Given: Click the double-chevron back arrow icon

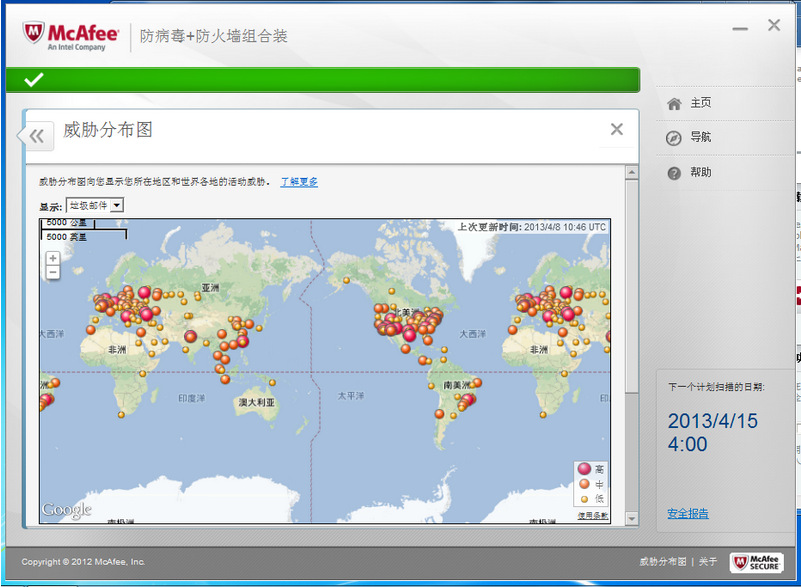Looking at the screenshot, I should click(x=37, y=136).
